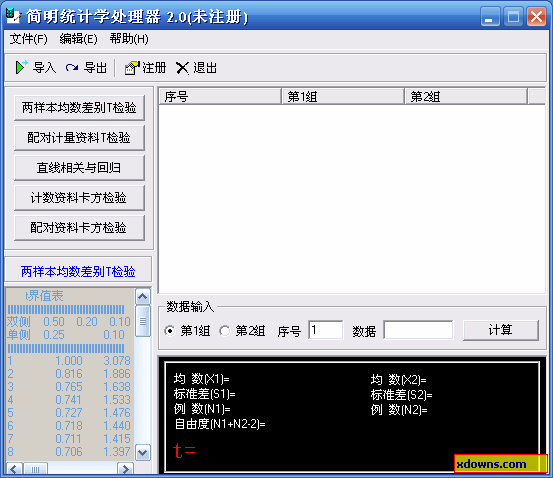
Task: Click the 注册 register icon
Action: pyautogui.click(x=132, y=67)
